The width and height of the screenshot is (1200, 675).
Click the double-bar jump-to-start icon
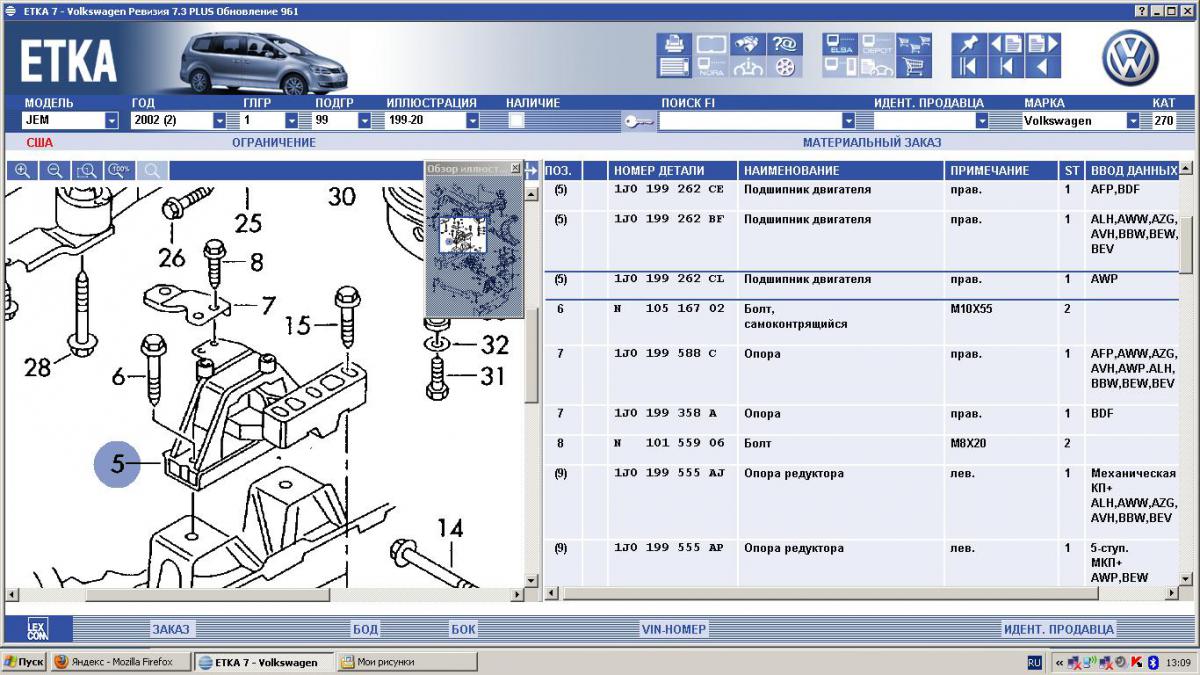[969, 67]
